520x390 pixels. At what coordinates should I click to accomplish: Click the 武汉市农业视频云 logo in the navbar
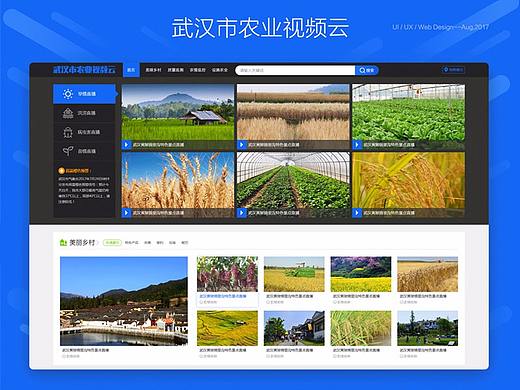(84, 70)
